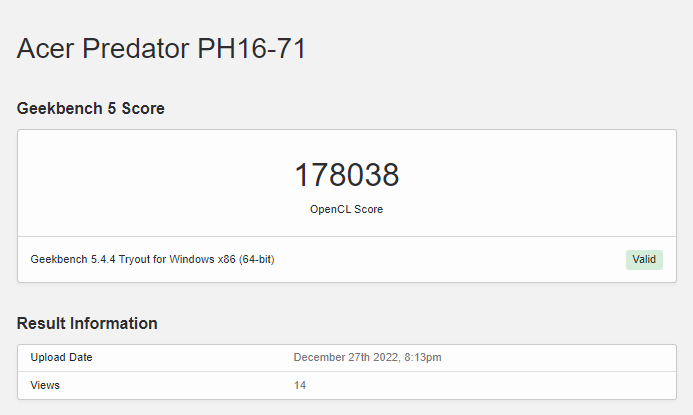The image size is (693, 415).
Task: Click the December 27th 2022 date
Action: [x=344, y=357]
